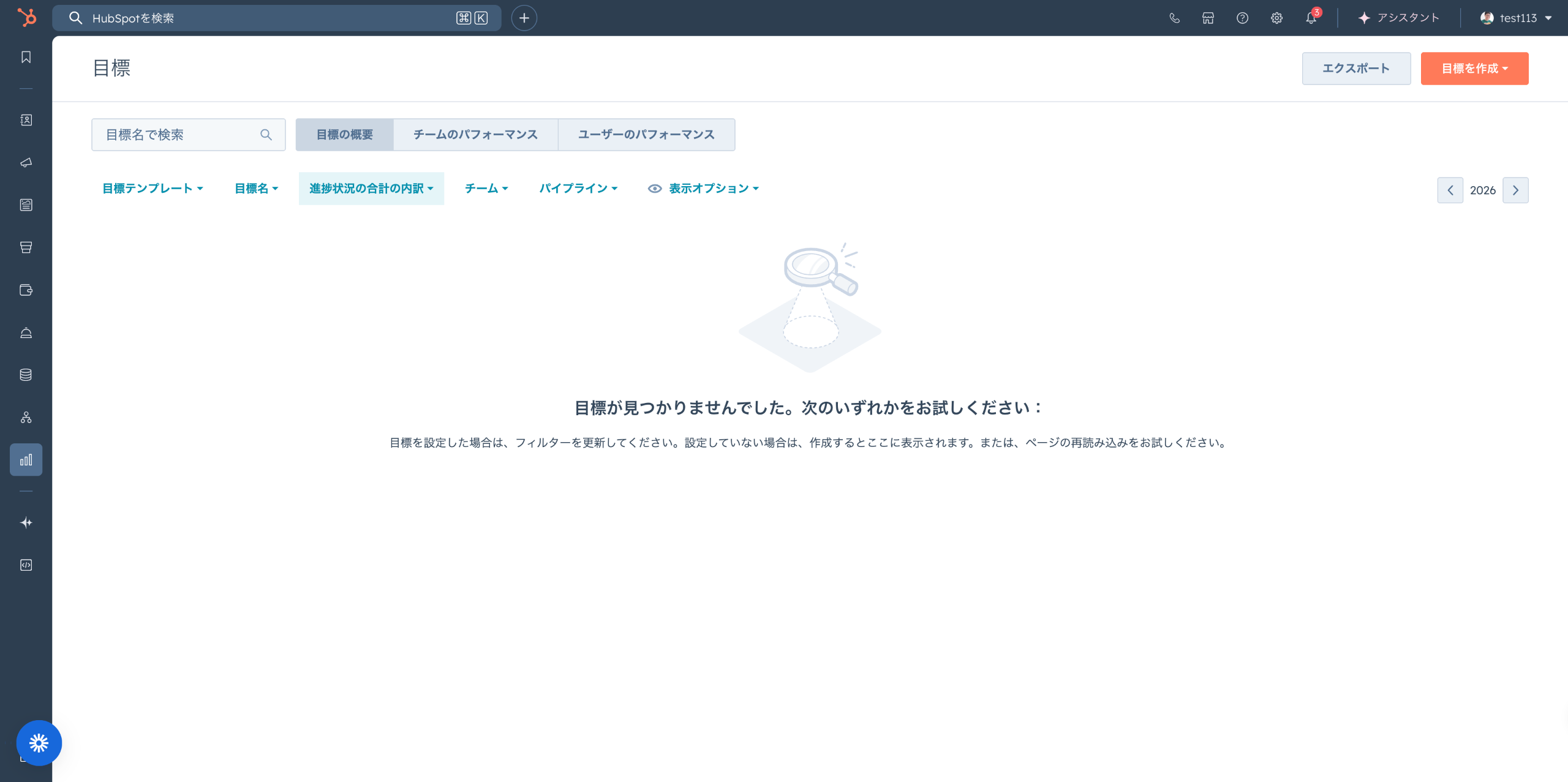Click the phone calling icon
The image size is (1568, 782).
click(x=1174, y=18)
